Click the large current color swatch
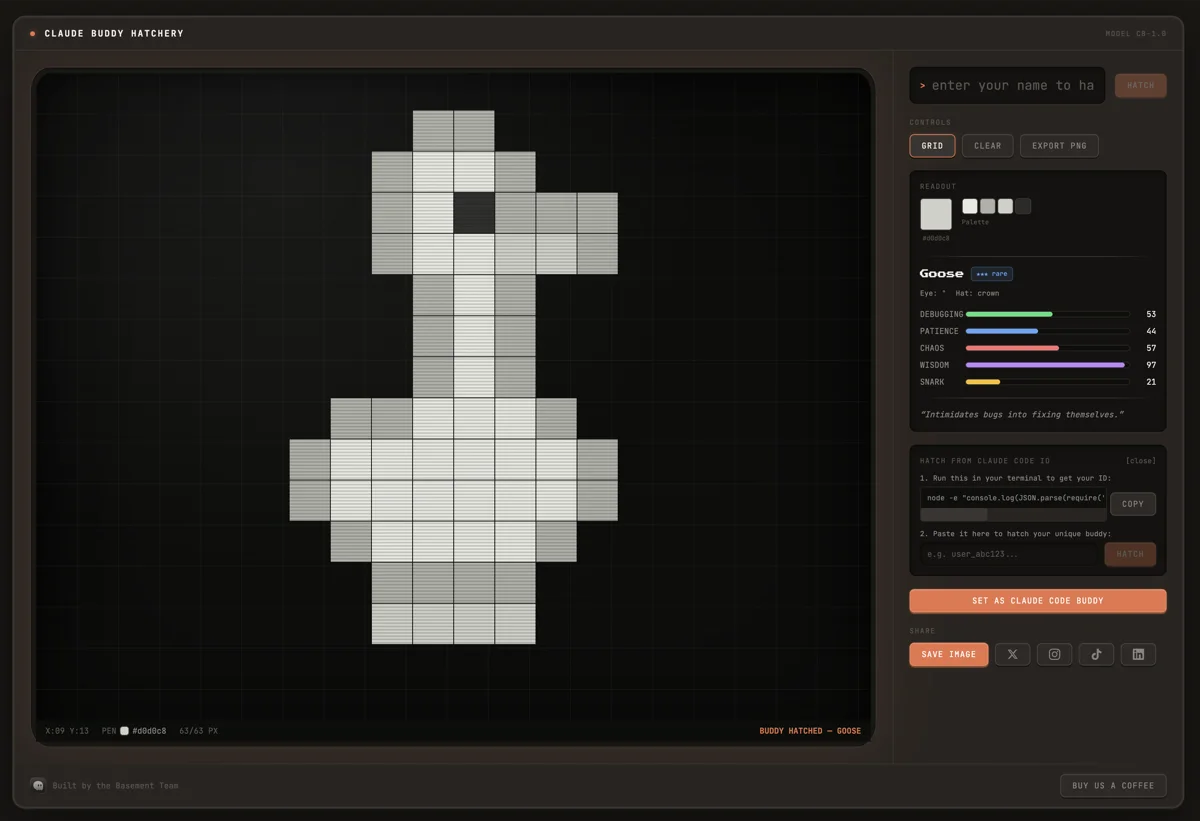 (936, 214)
